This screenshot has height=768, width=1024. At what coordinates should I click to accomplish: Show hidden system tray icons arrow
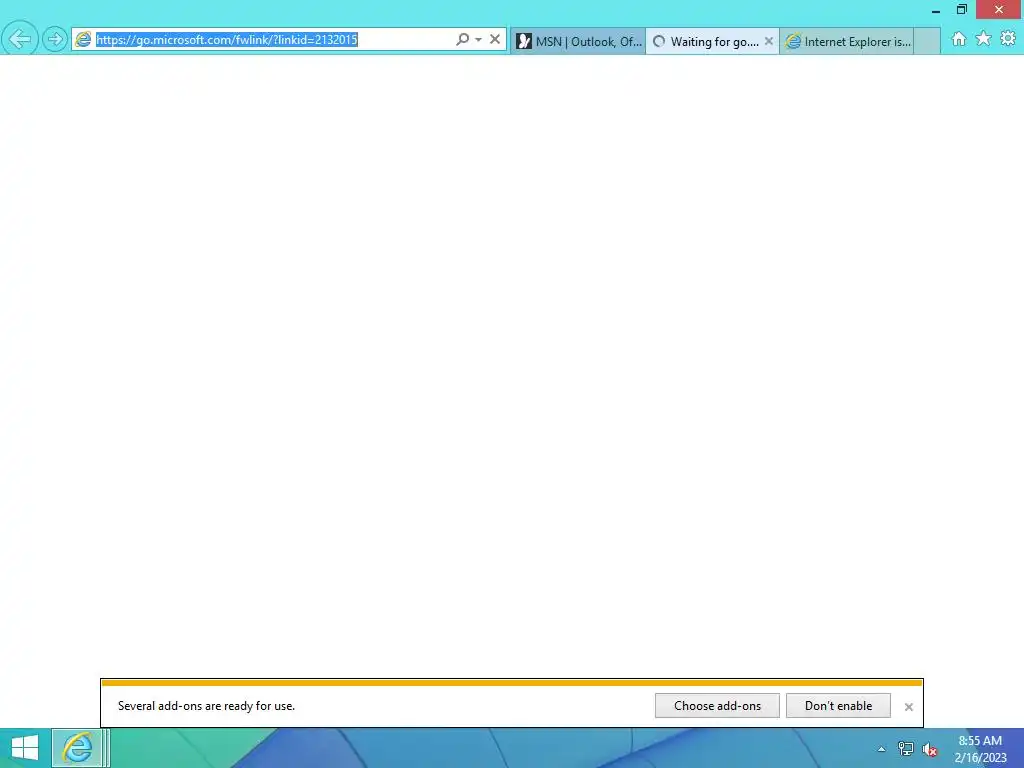point(882,749)
